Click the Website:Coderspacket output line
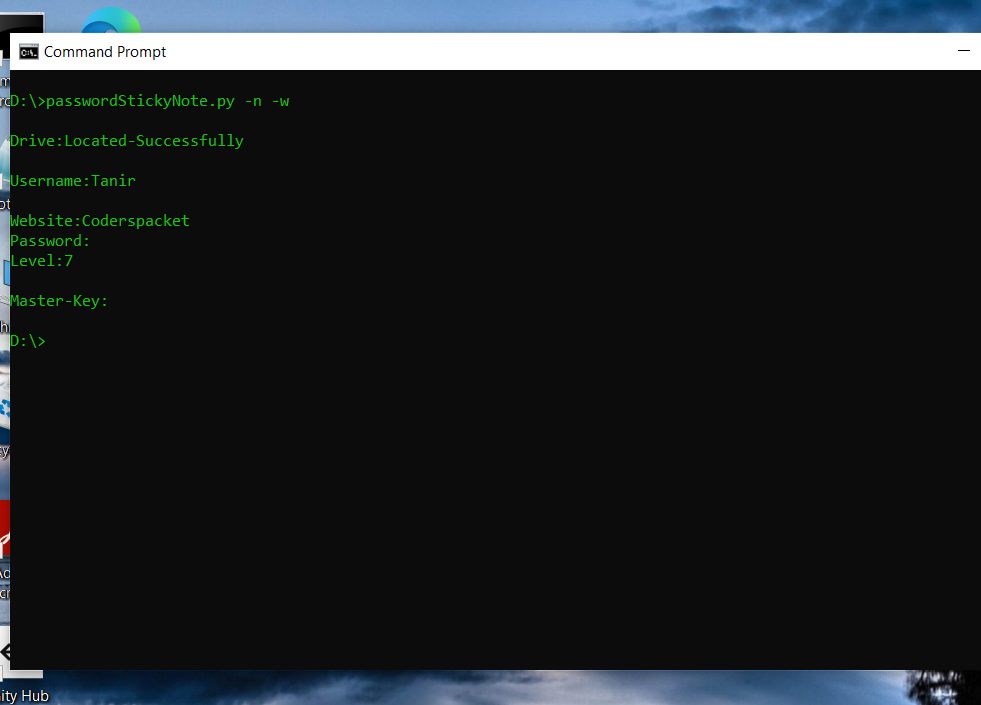This screenshot has width=981, height=705. click(100, 221)
